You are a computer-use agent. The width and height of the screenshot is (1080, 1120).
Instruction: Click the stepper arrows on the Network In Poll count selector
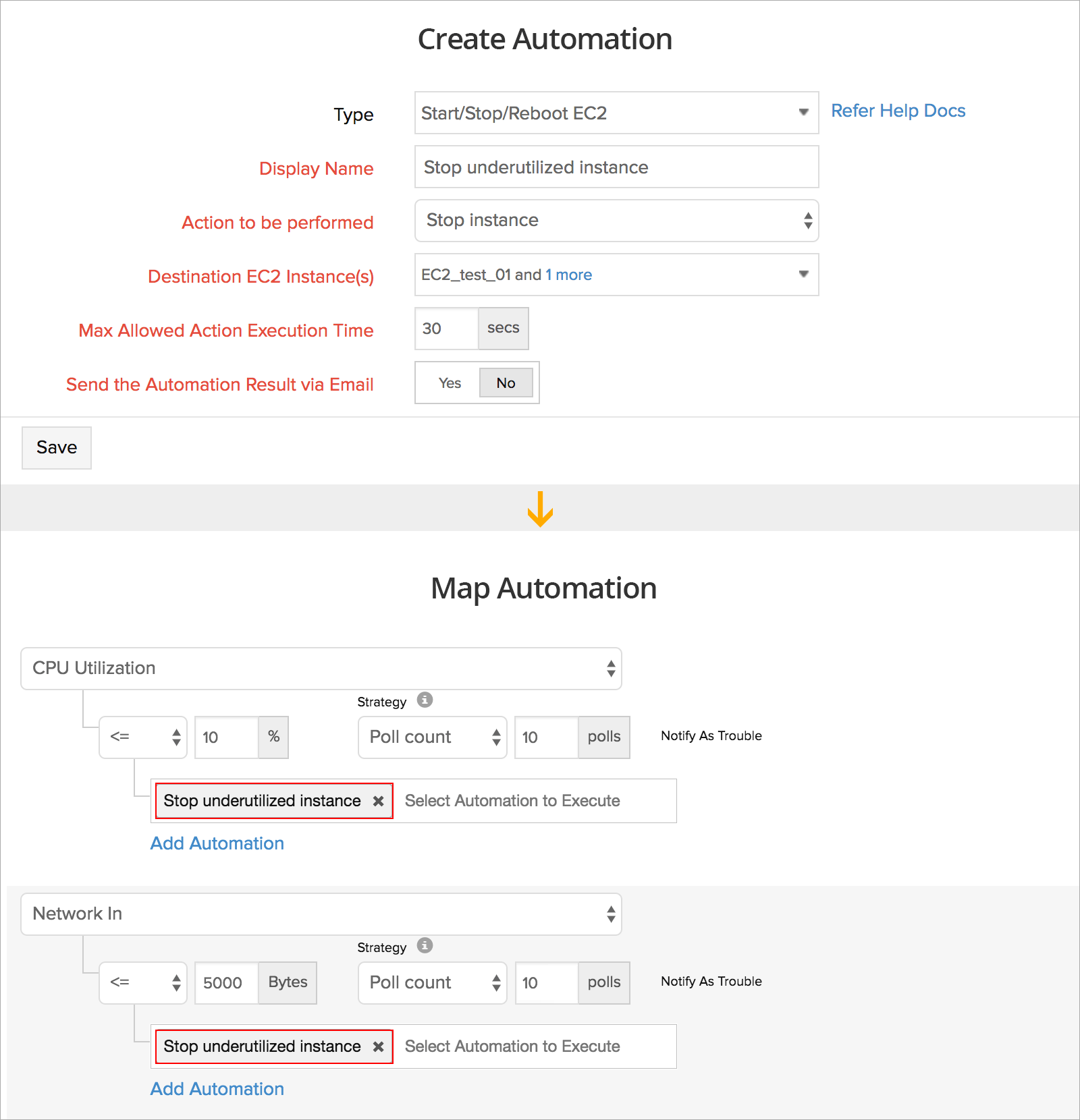click(497, 983)
